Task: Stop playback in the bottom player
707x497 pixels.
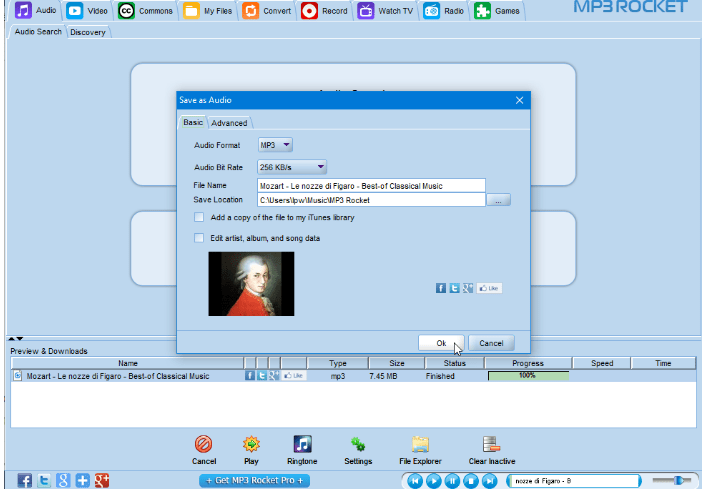Action: tap(471, 481)
